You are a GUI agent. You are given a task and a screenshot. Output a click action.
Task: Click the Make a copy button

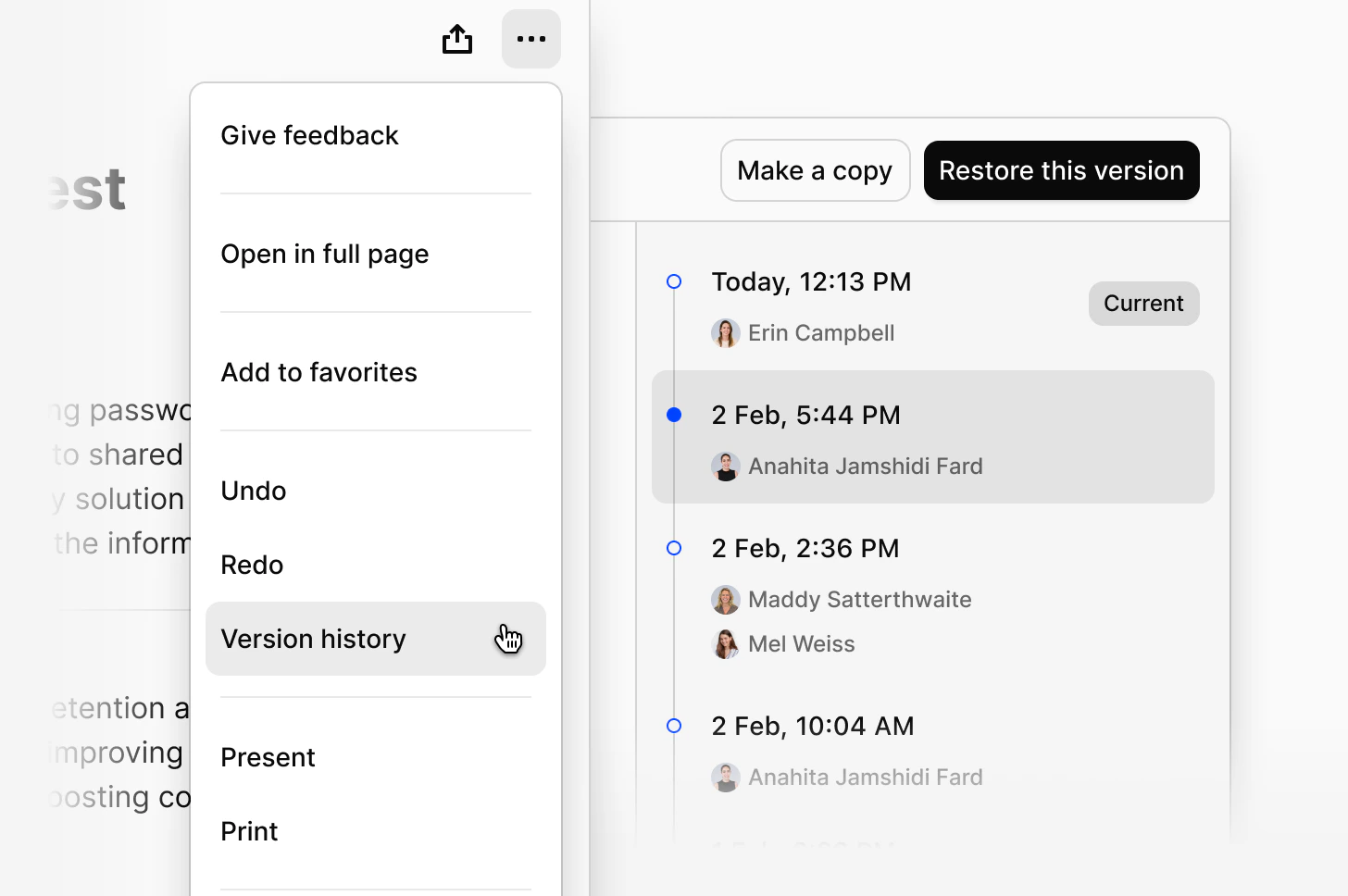pos(816,170)
